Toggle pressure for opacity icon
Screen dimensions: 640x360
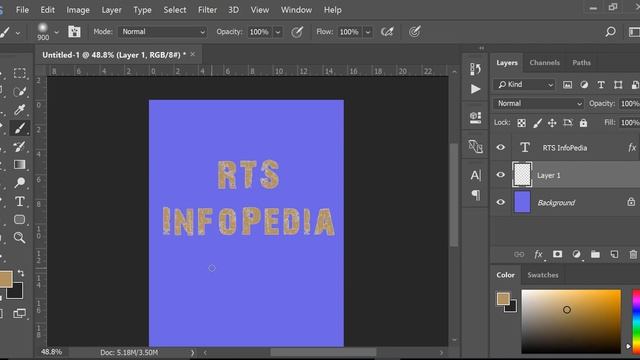[x=297, y=32]
